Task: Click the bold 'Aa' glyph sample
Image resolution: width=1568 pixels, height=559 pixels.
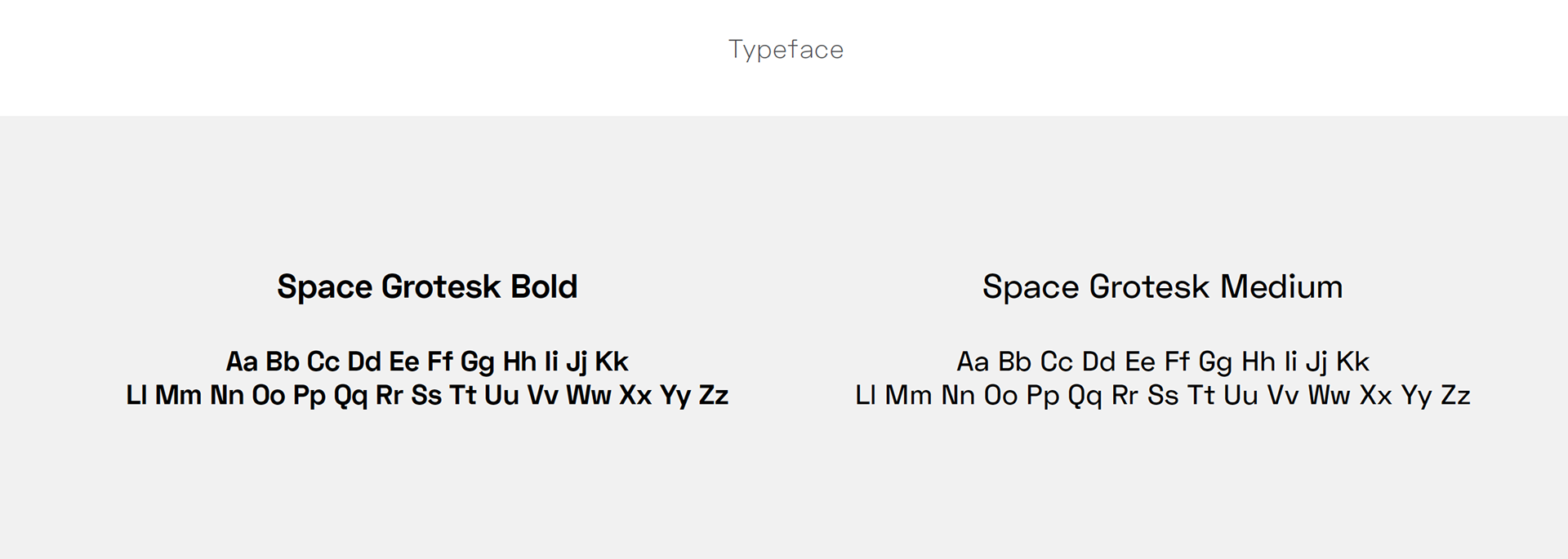Action: pyautogui.click(x=242, y=362)
